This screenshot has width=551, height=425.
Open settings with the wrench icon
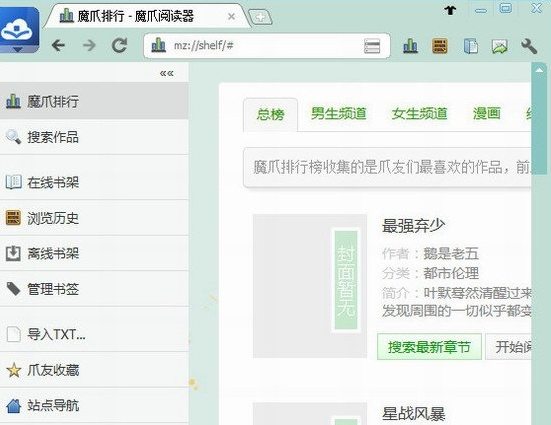(529, 46)
